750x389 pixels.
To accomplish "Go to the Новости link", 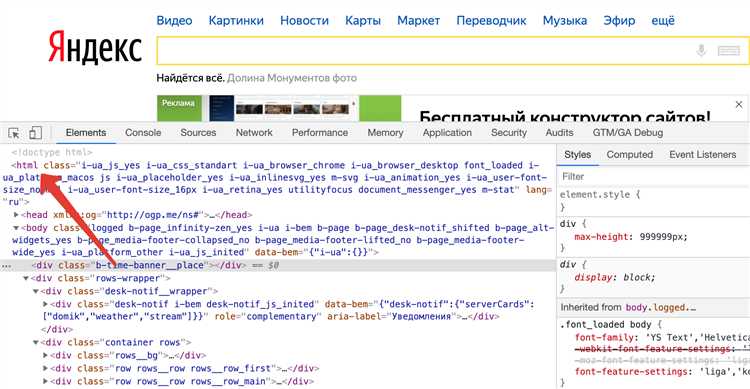I will (304, 21).
